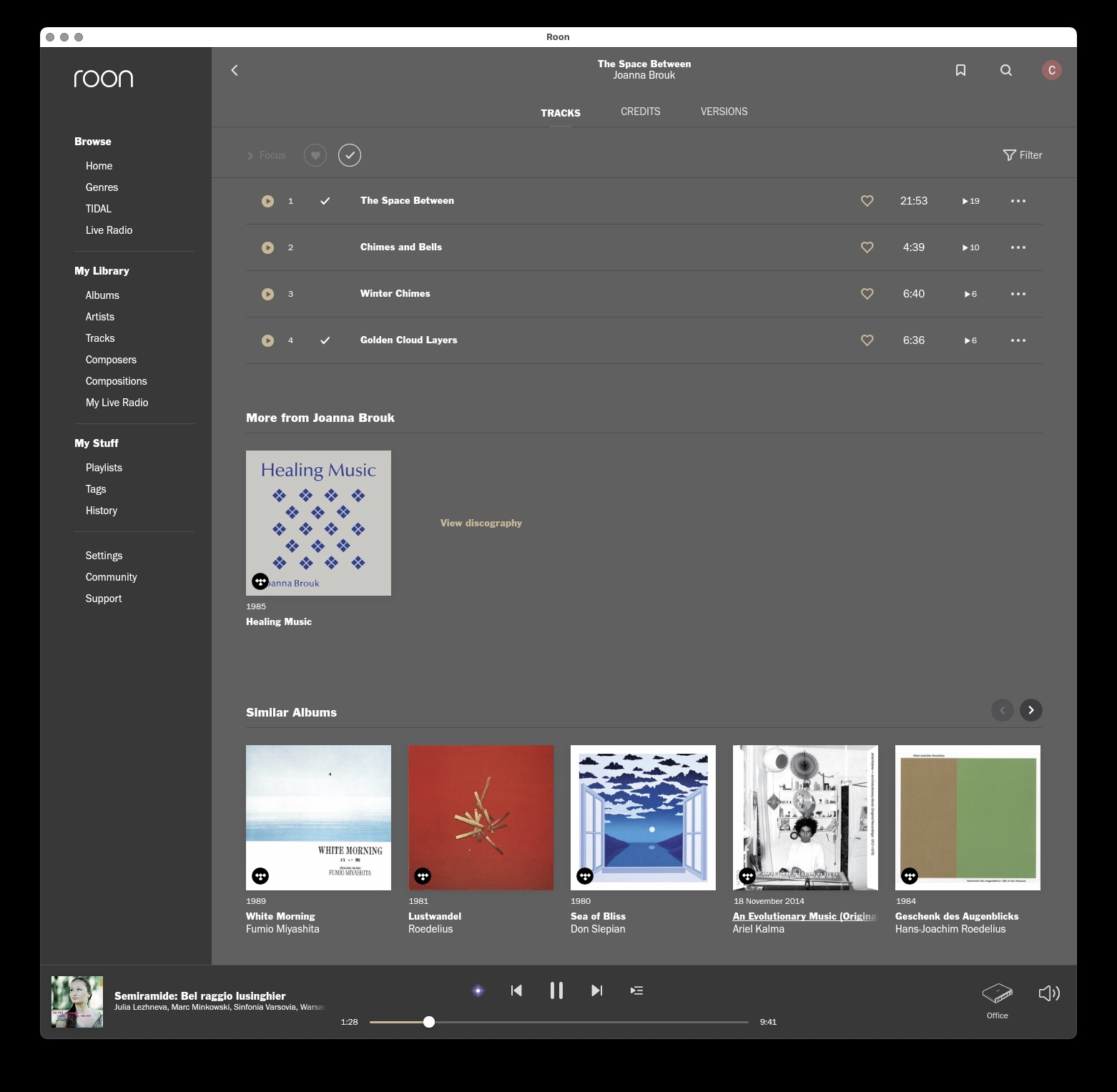Open Healing Music album cover
Image resolution: width=1117 pixels, height=1092 pixels.
[318, 523]
